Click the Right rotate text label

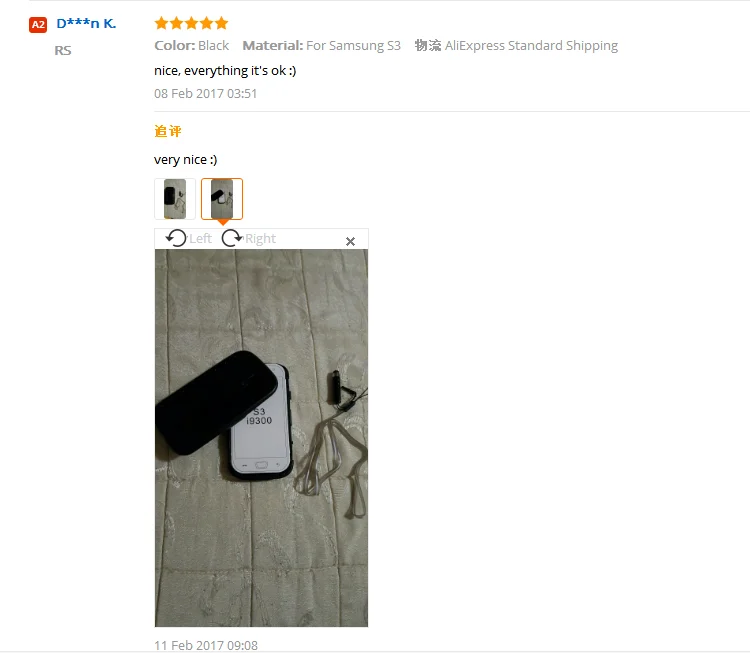[x=260, y=238]
